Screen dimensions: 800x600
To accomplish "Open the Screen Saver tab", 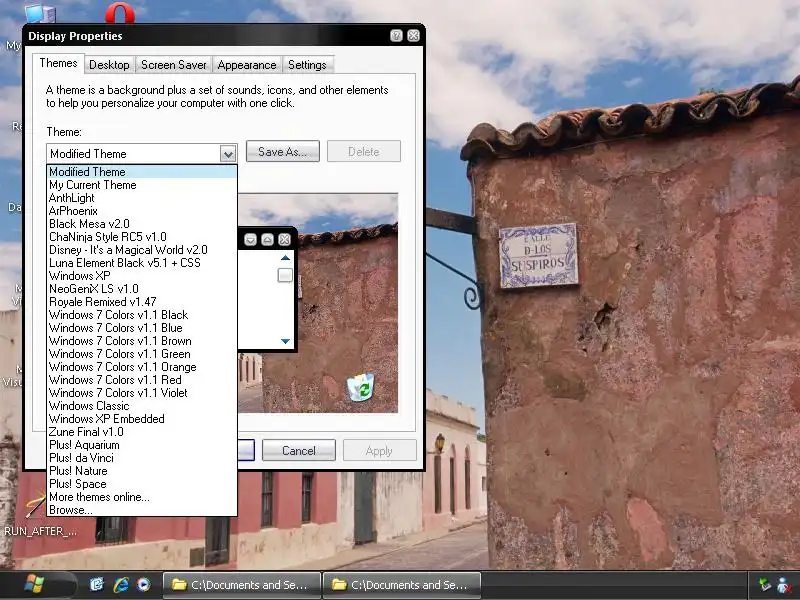I will tap(173, 65).
